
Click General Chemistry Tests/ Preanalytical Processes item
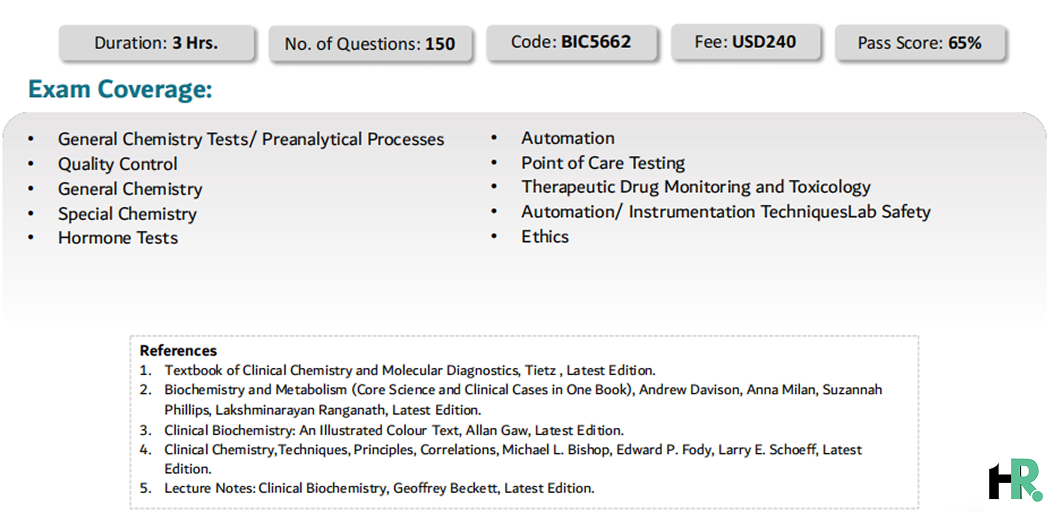pos(251,139)
